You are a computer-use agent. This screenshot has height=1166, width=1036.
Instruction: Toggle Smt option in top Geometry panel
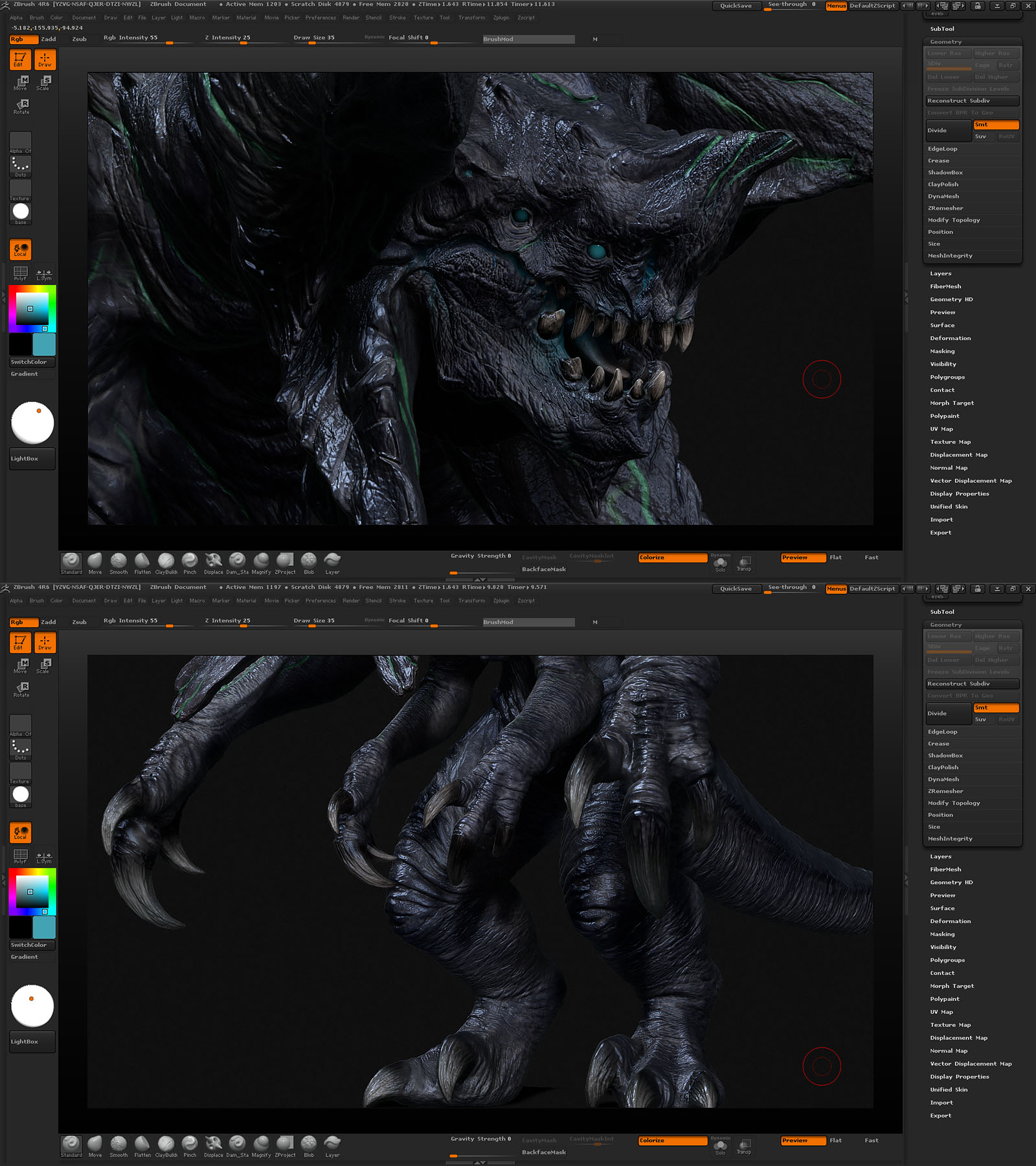click(x=997, y=125)
